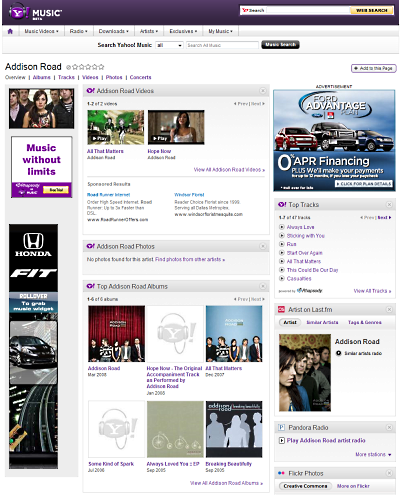Rate Addison Road with the first star
The image size is (400, 495).
pyautogui.click(x=75, y=67)
